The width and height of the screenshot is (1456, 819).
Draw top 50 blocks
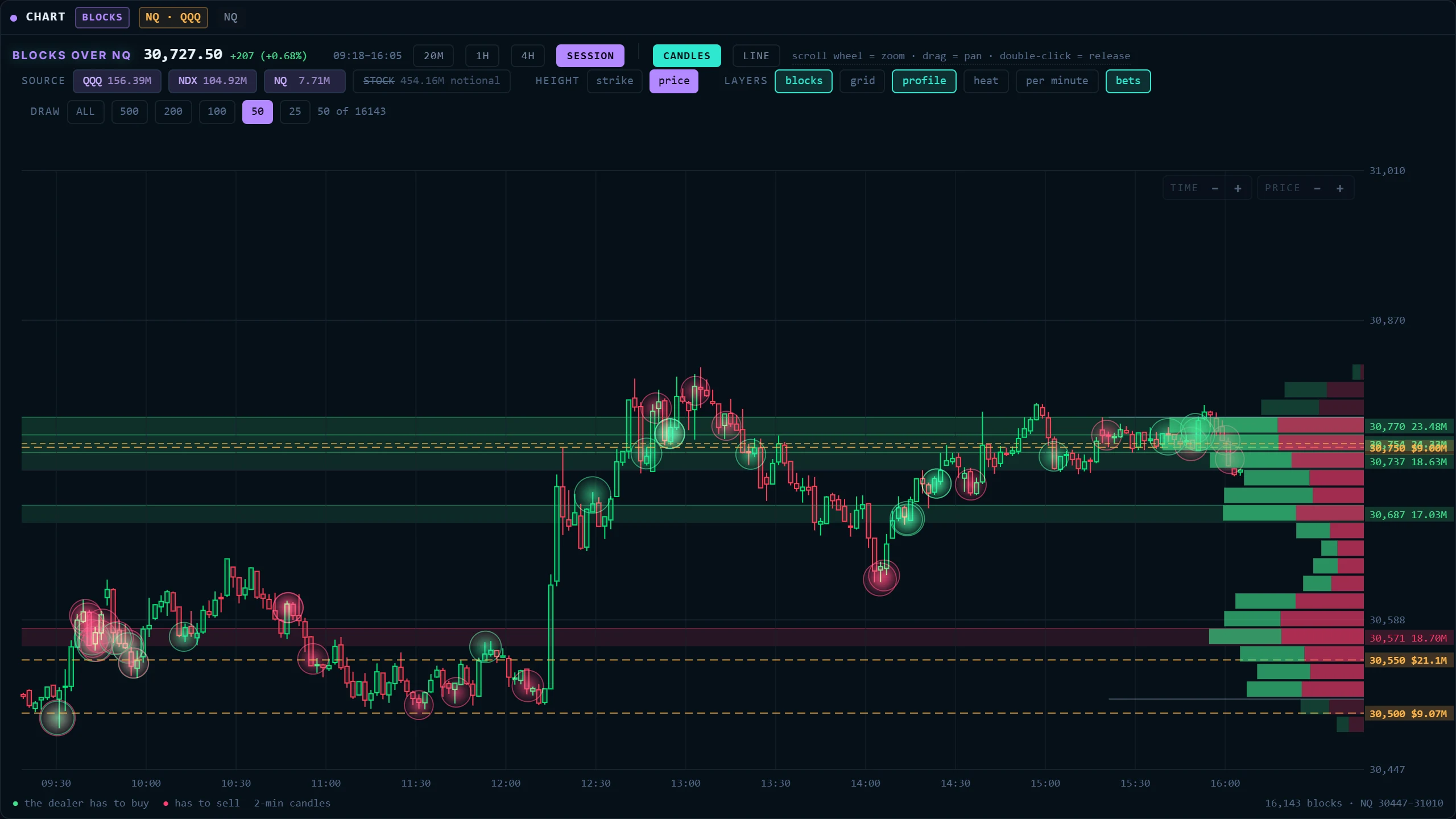pos(258,111)
